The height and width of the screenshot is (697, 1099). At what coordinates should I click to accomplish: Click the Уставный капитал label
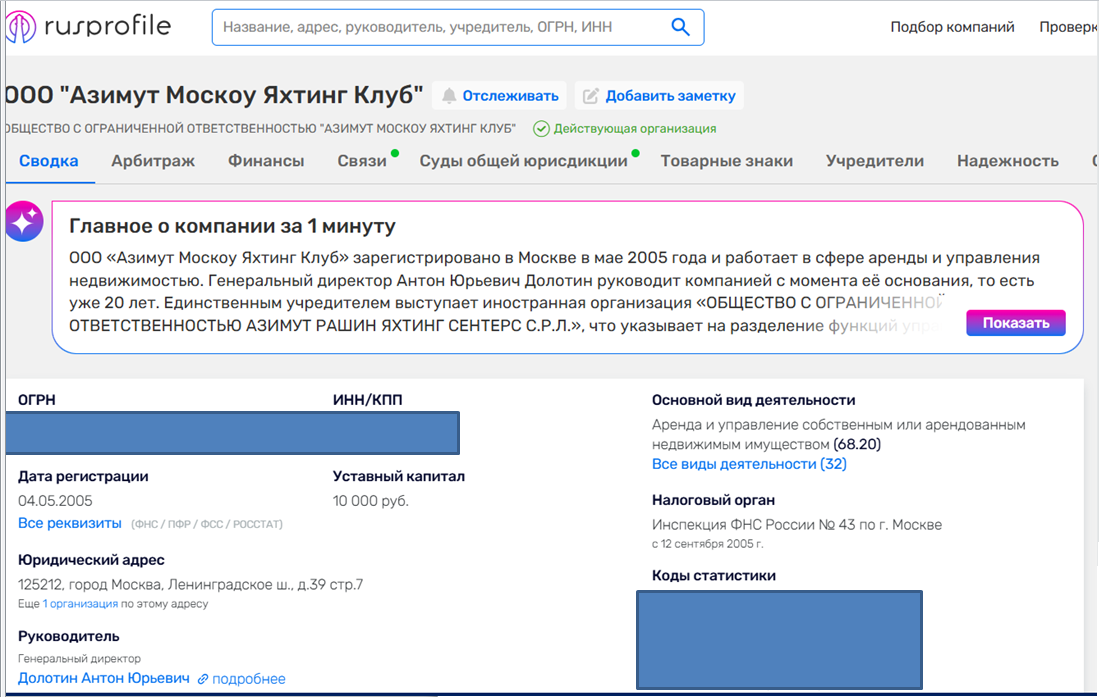[x=399, y=476]
